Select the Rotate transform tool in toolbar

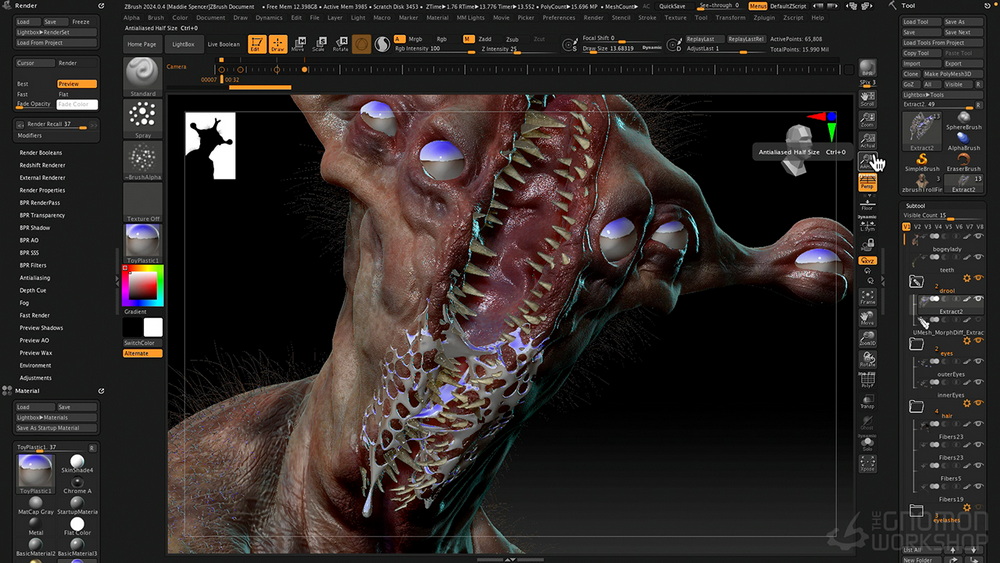click(x=341, y=44)
